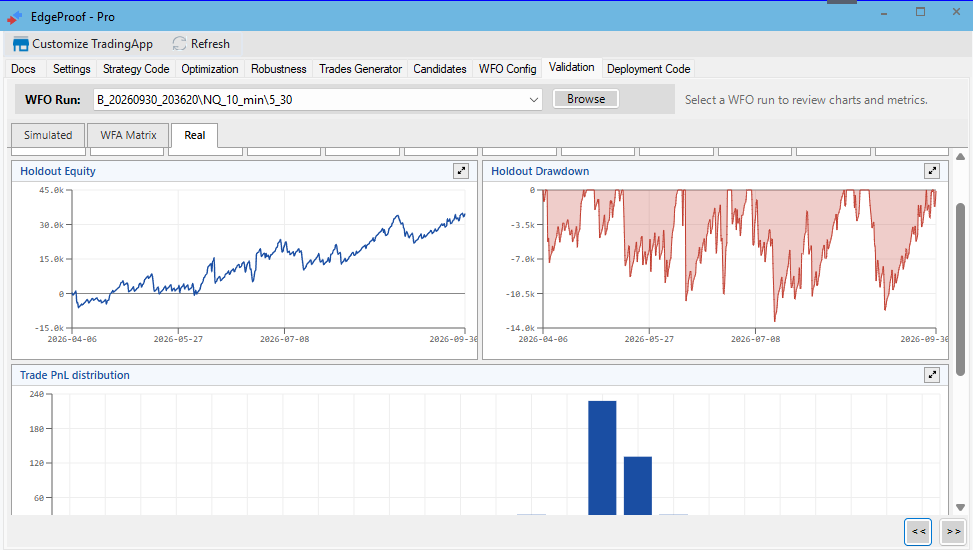Open the WFO Config tab
The image size is (973, 550).
tap(508, 69)
